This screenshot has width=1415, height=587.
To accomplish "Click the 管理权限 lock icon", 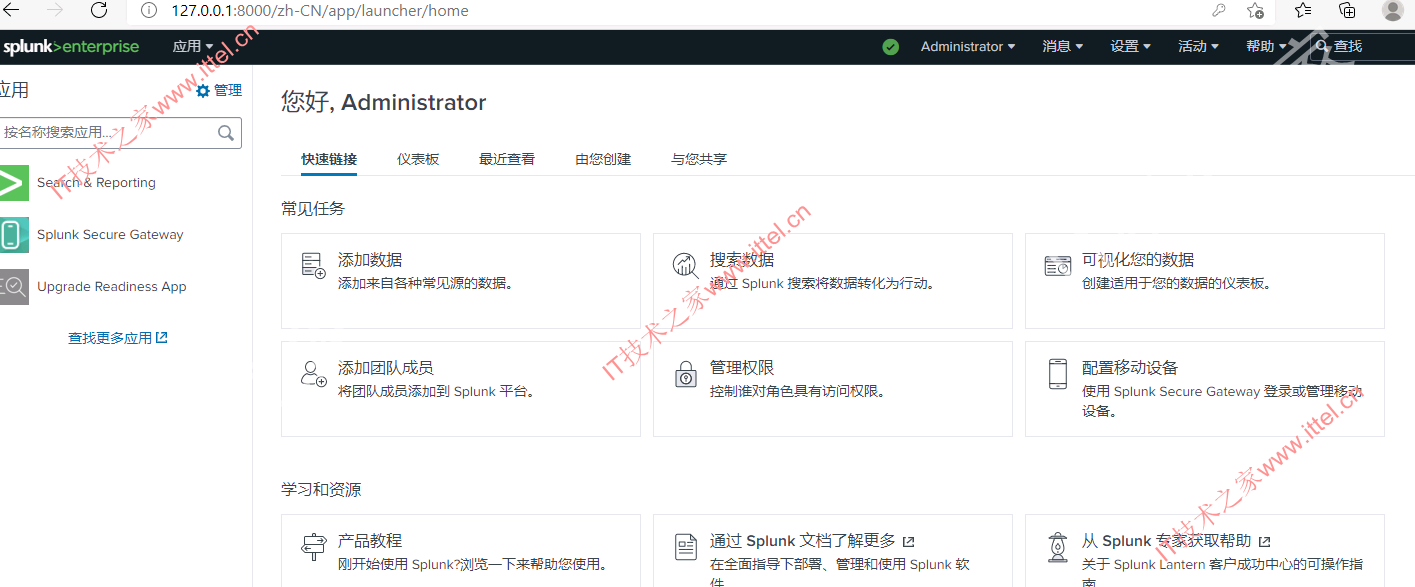I will point(685,374).
